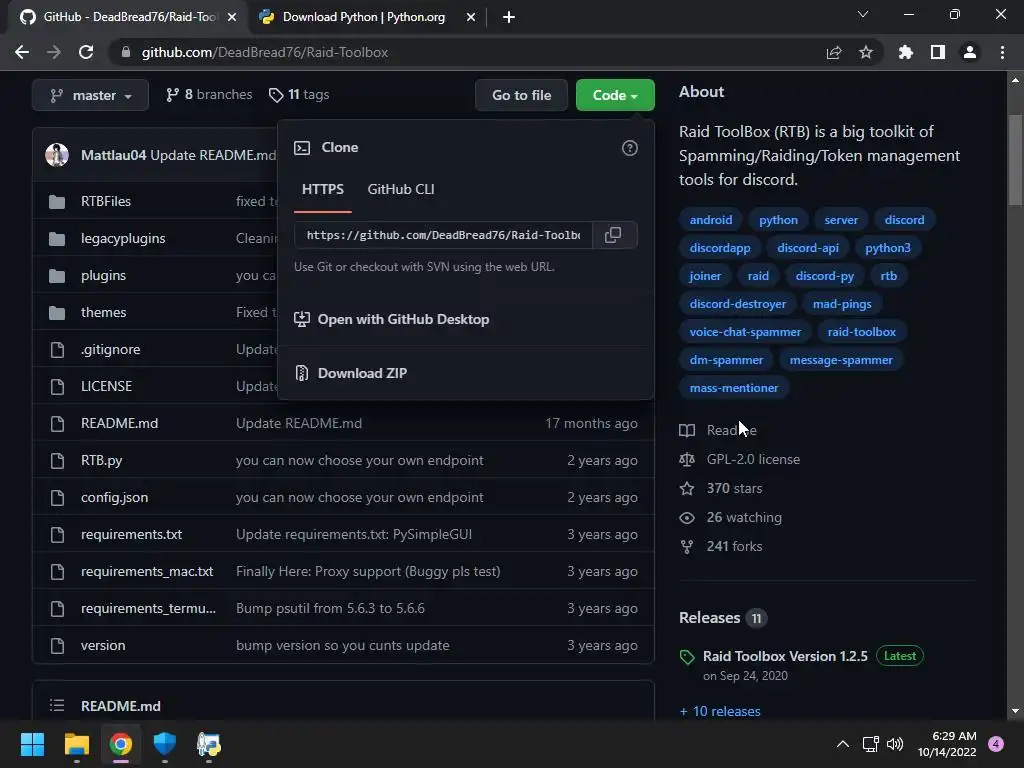Close the Download Python tab
The width and height of the screenshot is (1024, 768).
(x=471, y=17)
